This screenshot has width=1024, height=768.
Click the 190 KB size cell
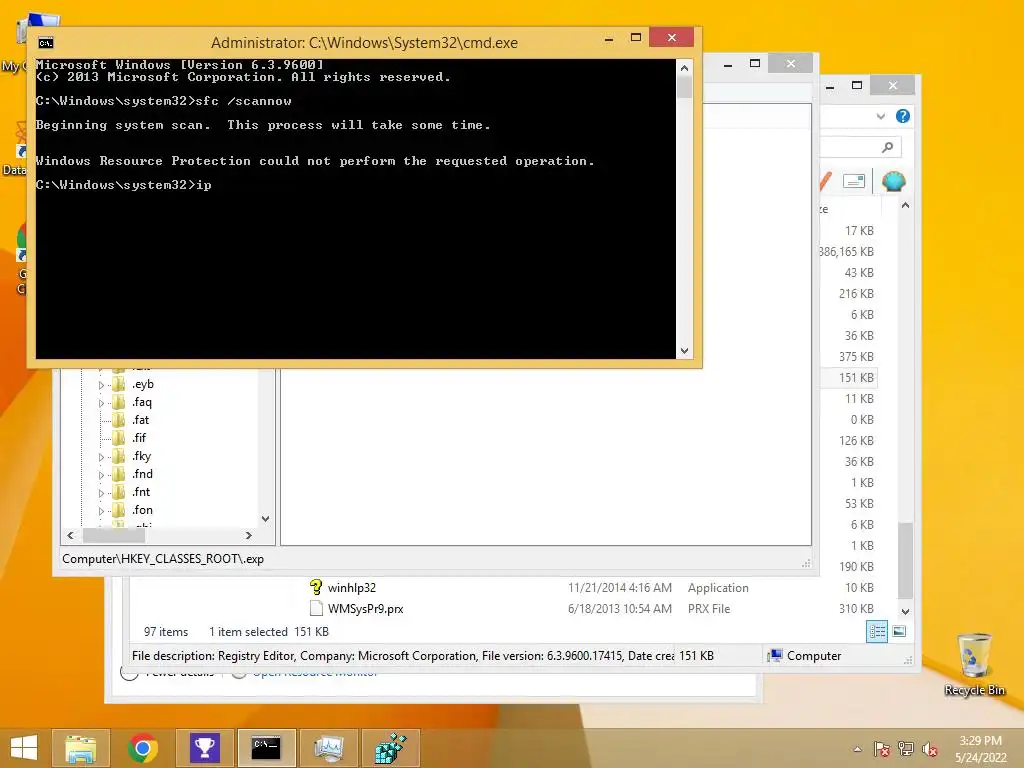click(x=856, y=566)
